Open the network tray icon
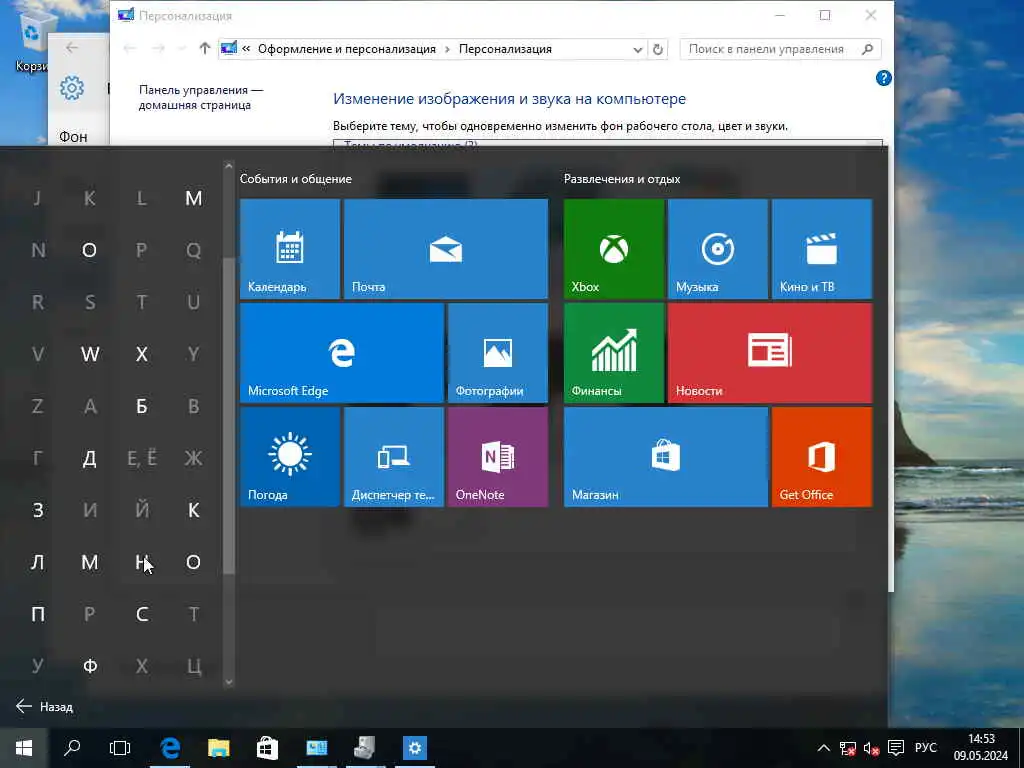Viewport: 1024px width, 768px height. click(x=848, y=748)
